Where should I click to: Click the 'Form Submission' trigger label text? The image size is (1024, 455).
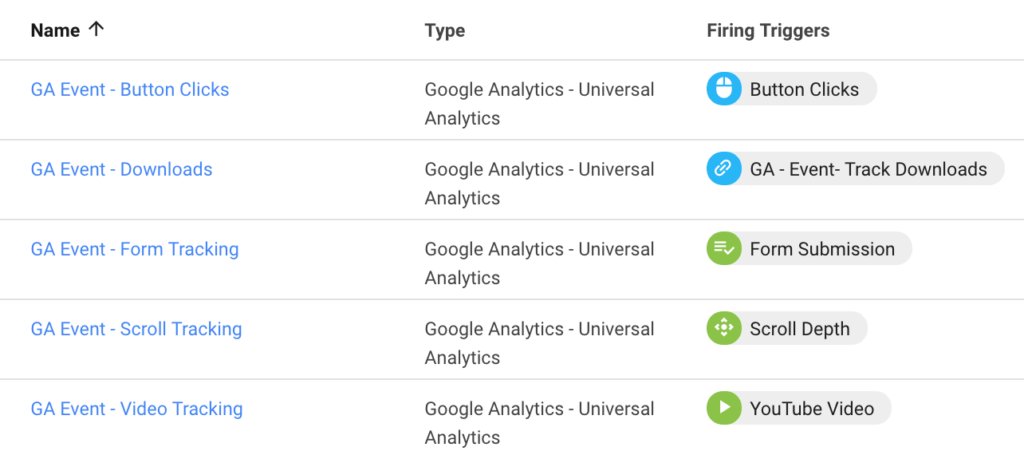pos(822,249)
